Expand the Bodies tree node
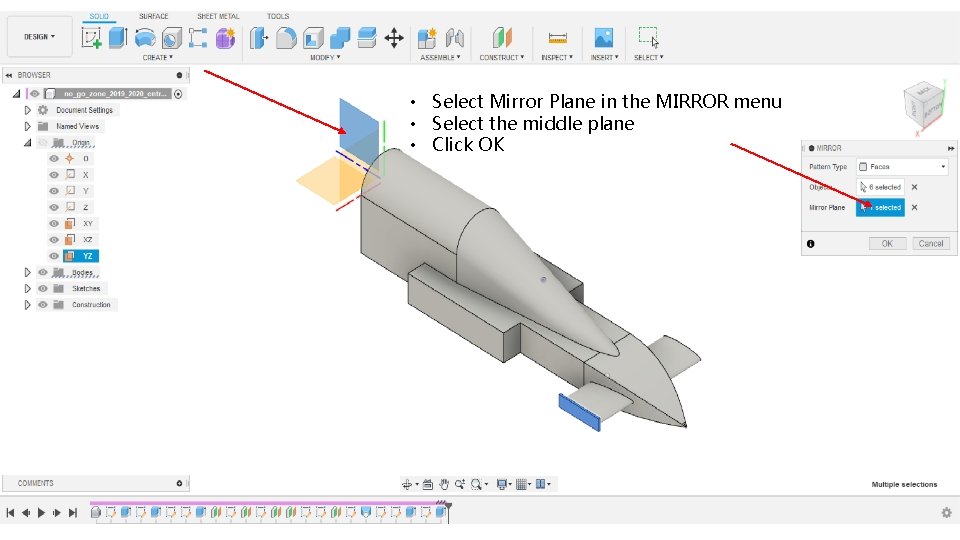The height and width of the screenshot is (540, 960). click(27, 272)
